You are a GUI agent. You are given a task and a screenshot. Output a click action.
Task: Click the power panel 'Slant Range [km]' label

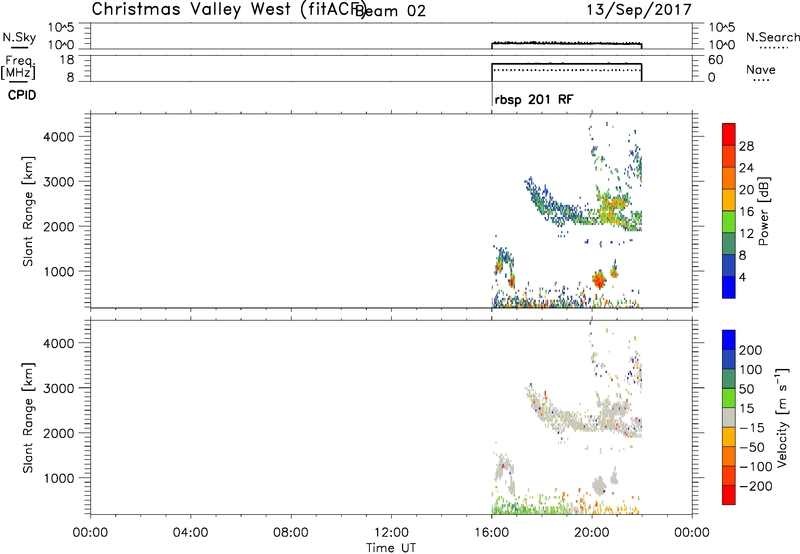[x=28, y=211]
